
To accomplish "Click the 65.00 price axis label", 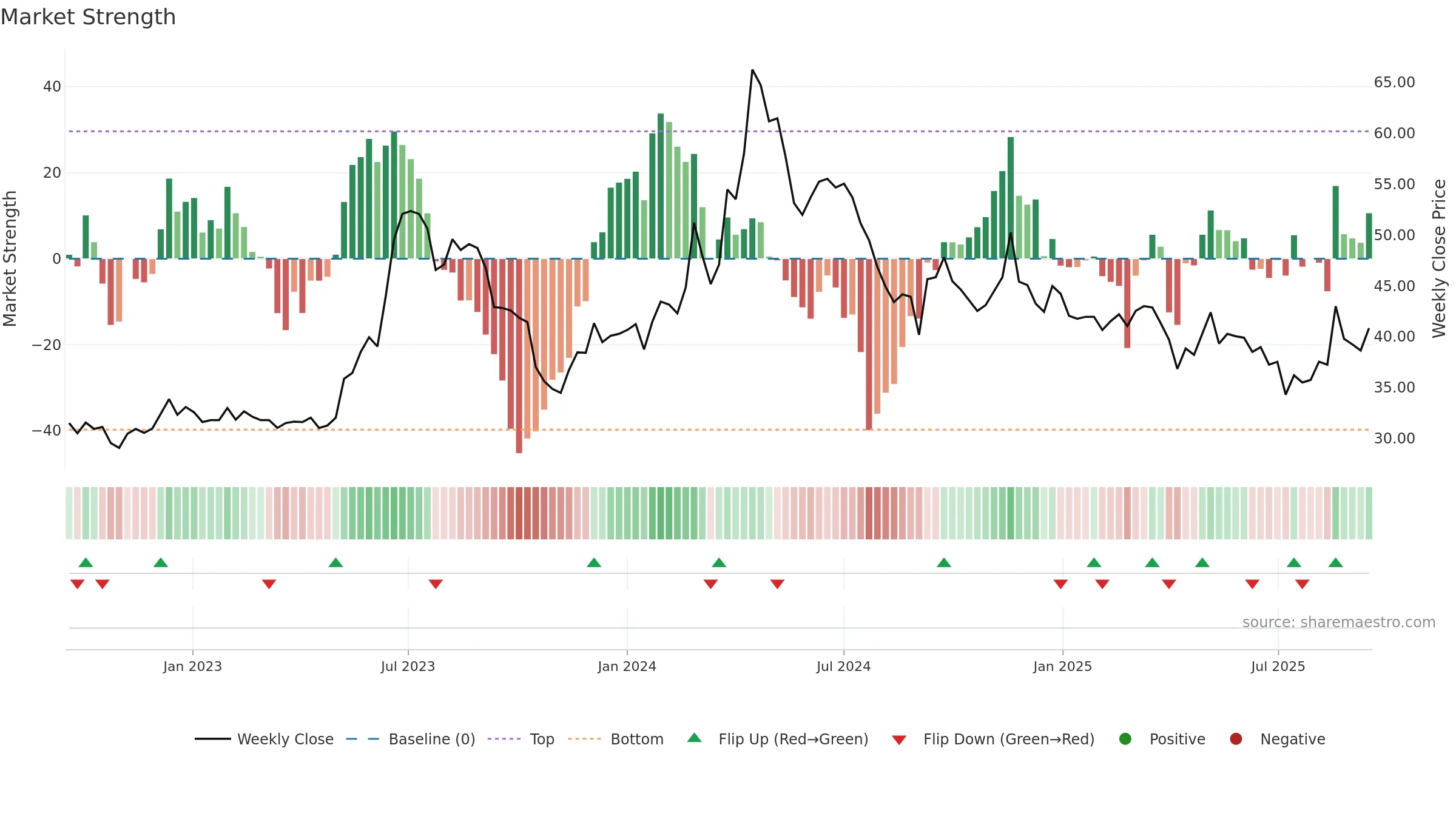I will pos(1394,83).
